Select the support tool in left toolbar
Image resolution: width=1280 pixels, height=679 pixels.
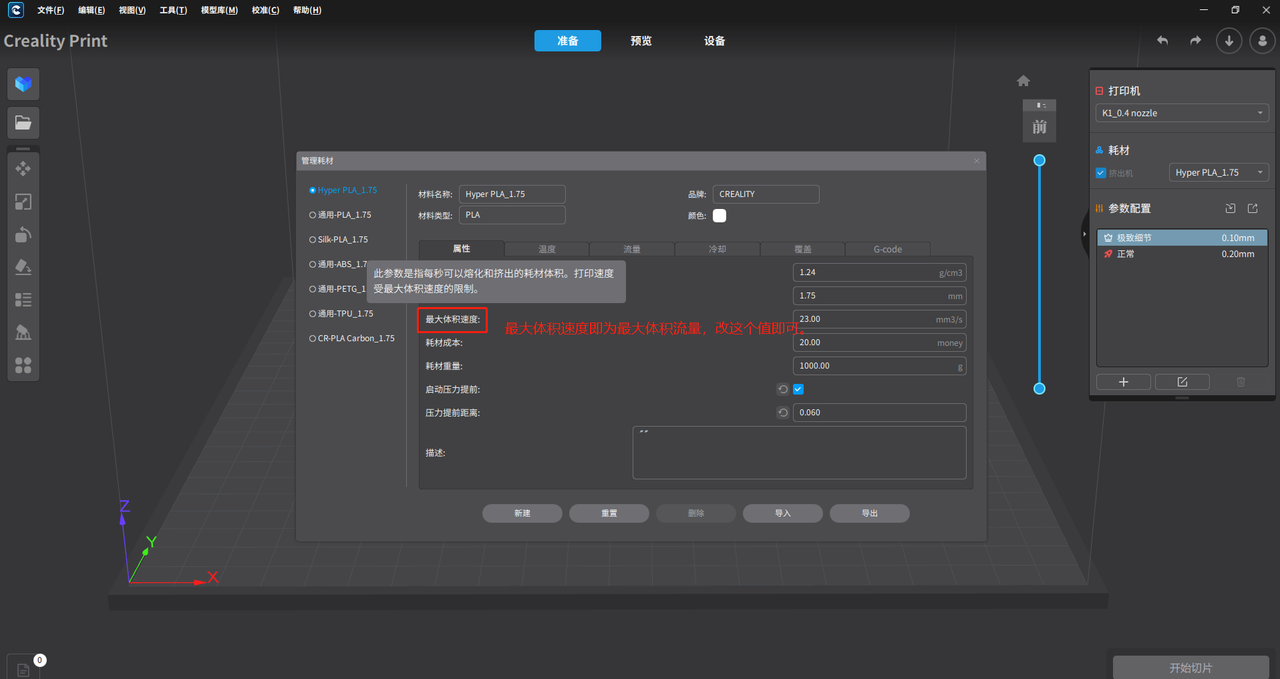click(23, 333)
